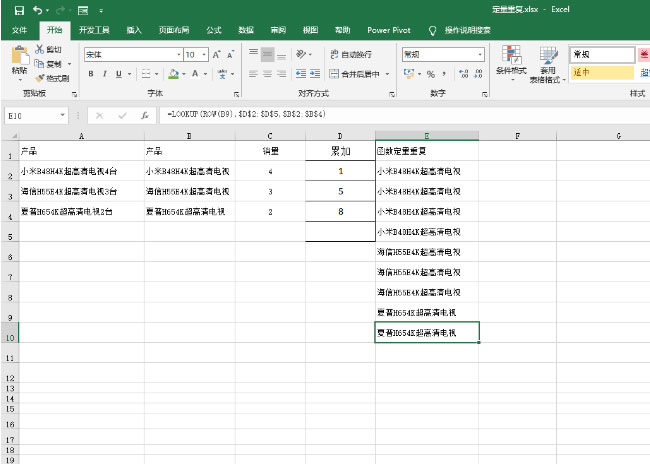Image resolution: width=650 pixels, height=464 pixels.
Task: Center text horizontally
Action: [x=267, y=74]
